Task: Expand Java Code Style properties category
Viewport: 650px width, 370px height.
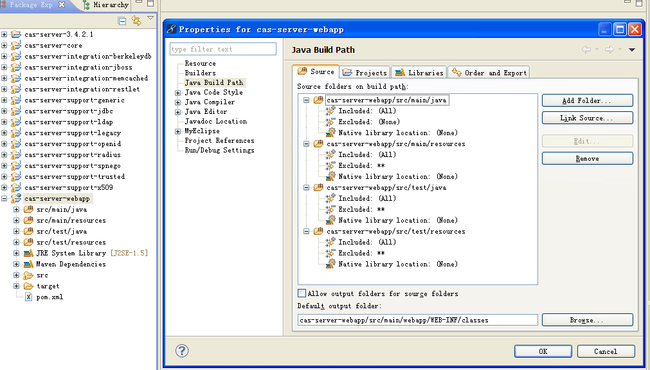Action: 177,92
